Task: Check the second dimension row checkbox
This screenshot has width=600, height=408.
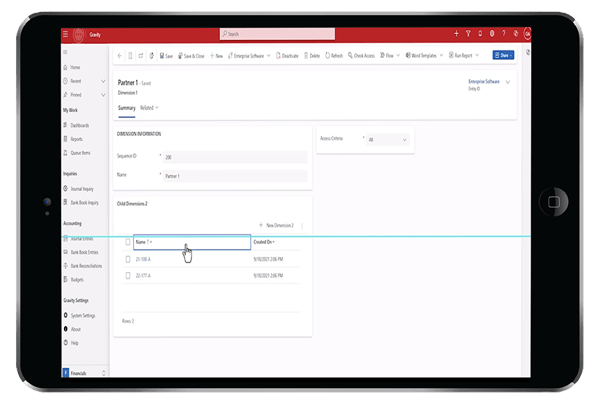Action: [128, 276]
